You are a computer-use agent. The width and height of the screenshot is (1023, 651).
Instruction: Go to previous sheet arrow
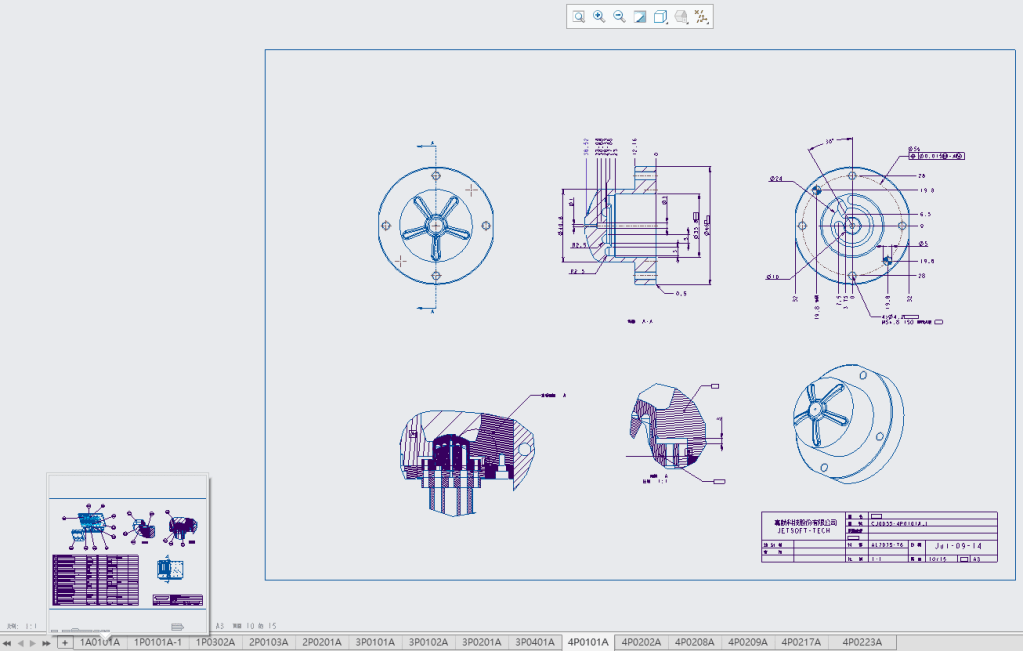point(20,643)
